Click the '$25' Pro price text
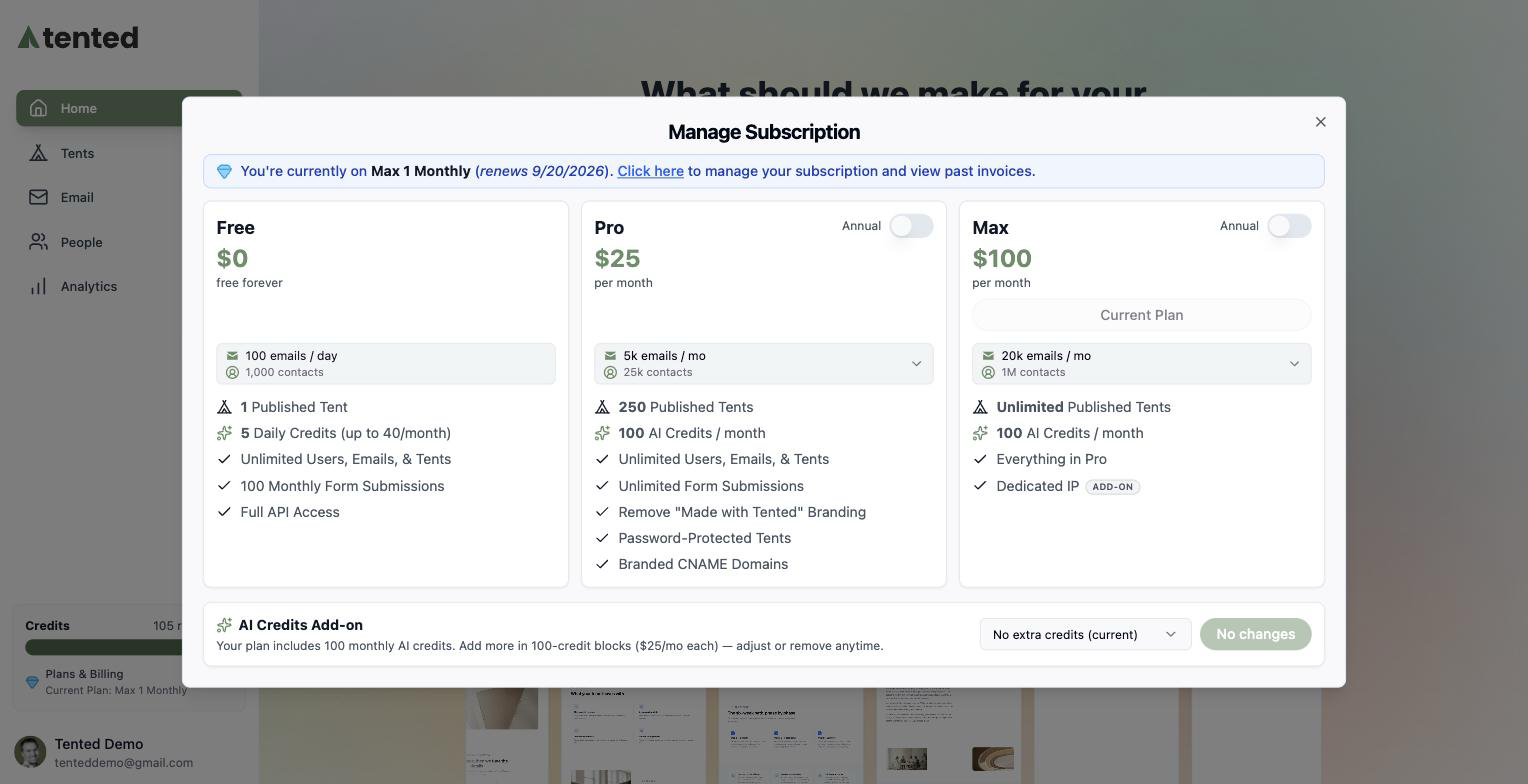1528x784 pixels. pos(617,258)
